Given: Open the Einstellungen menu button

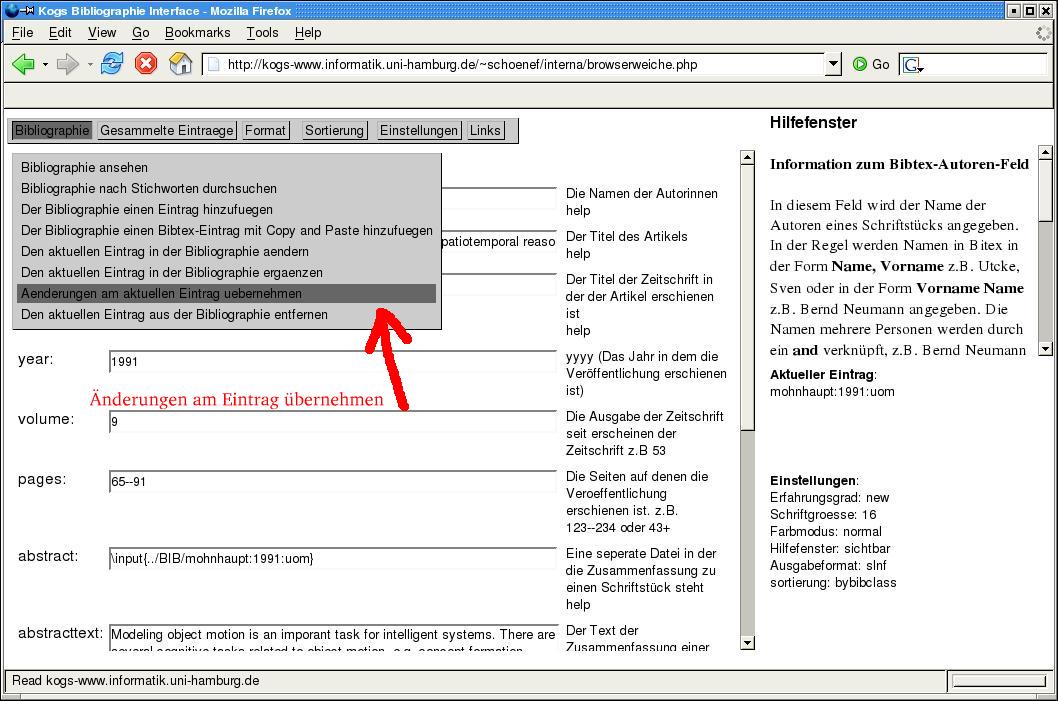Looking at the screenshot, I should click(x=418, y=130).
